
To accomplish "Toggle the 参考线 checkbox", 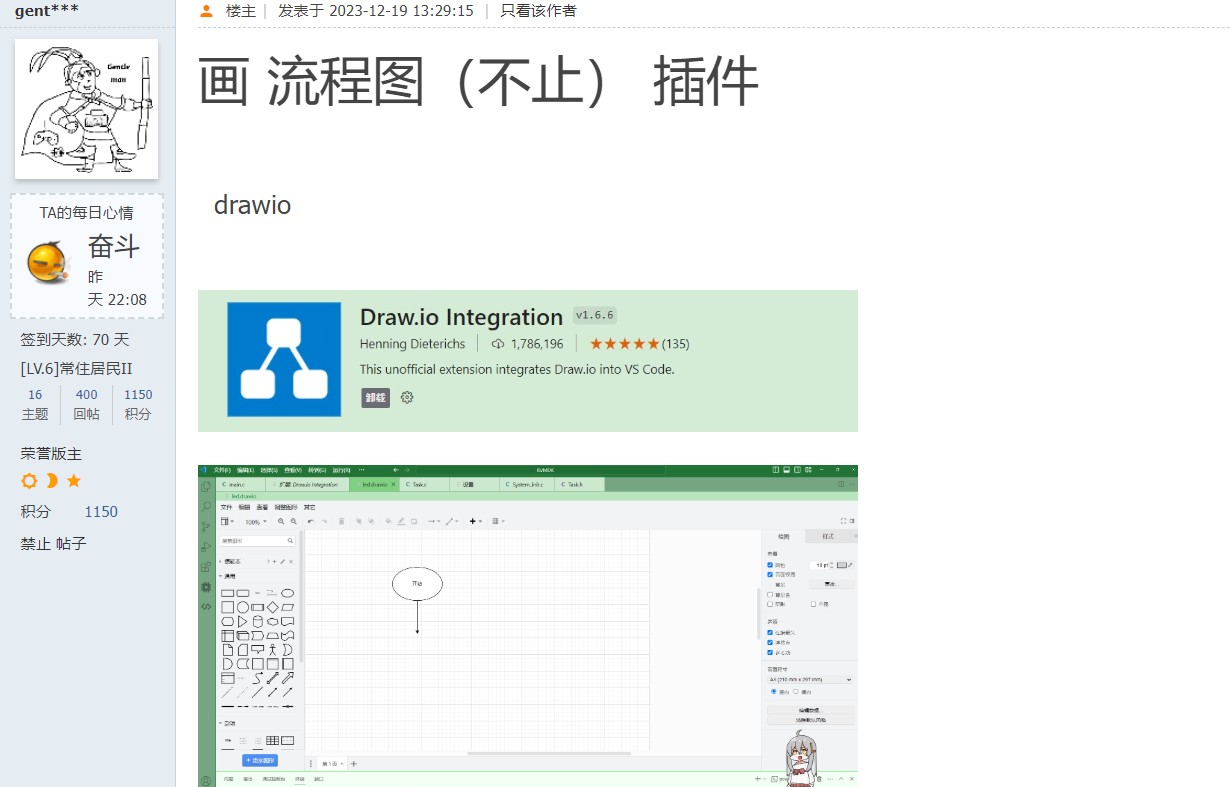I will coord(770,653).
